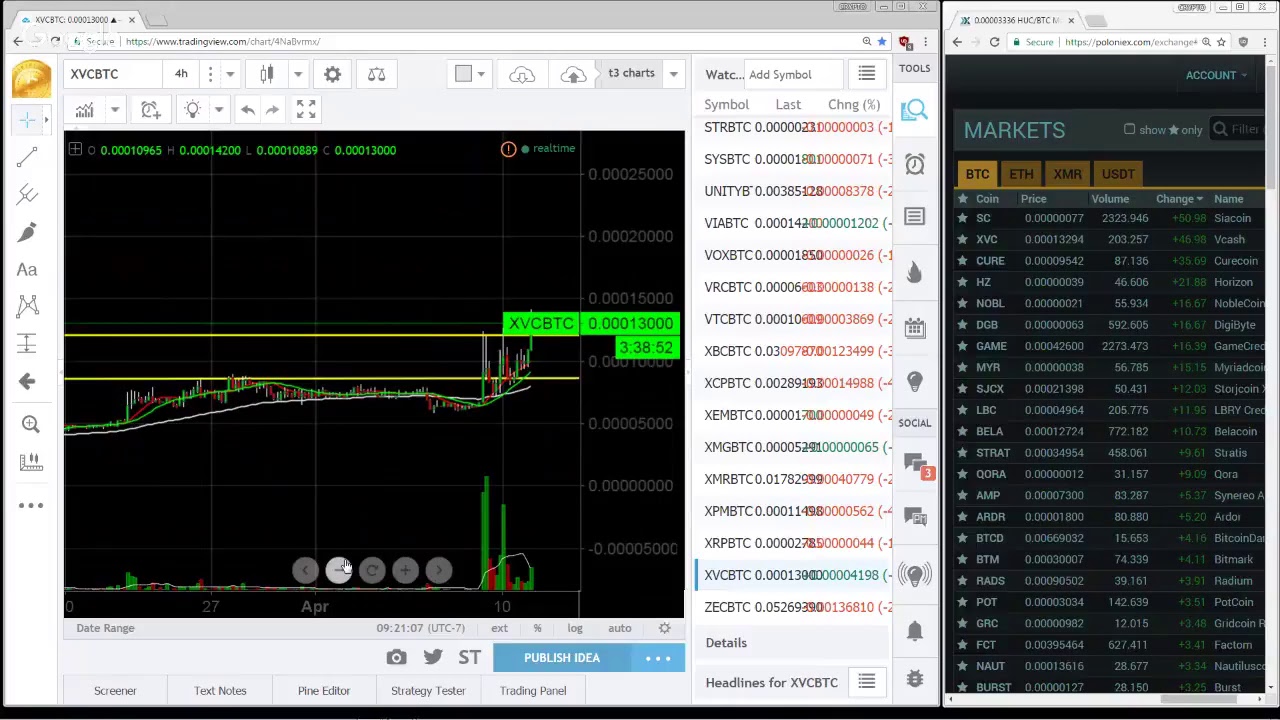Select the text annotation tool

tap(27, 269)
